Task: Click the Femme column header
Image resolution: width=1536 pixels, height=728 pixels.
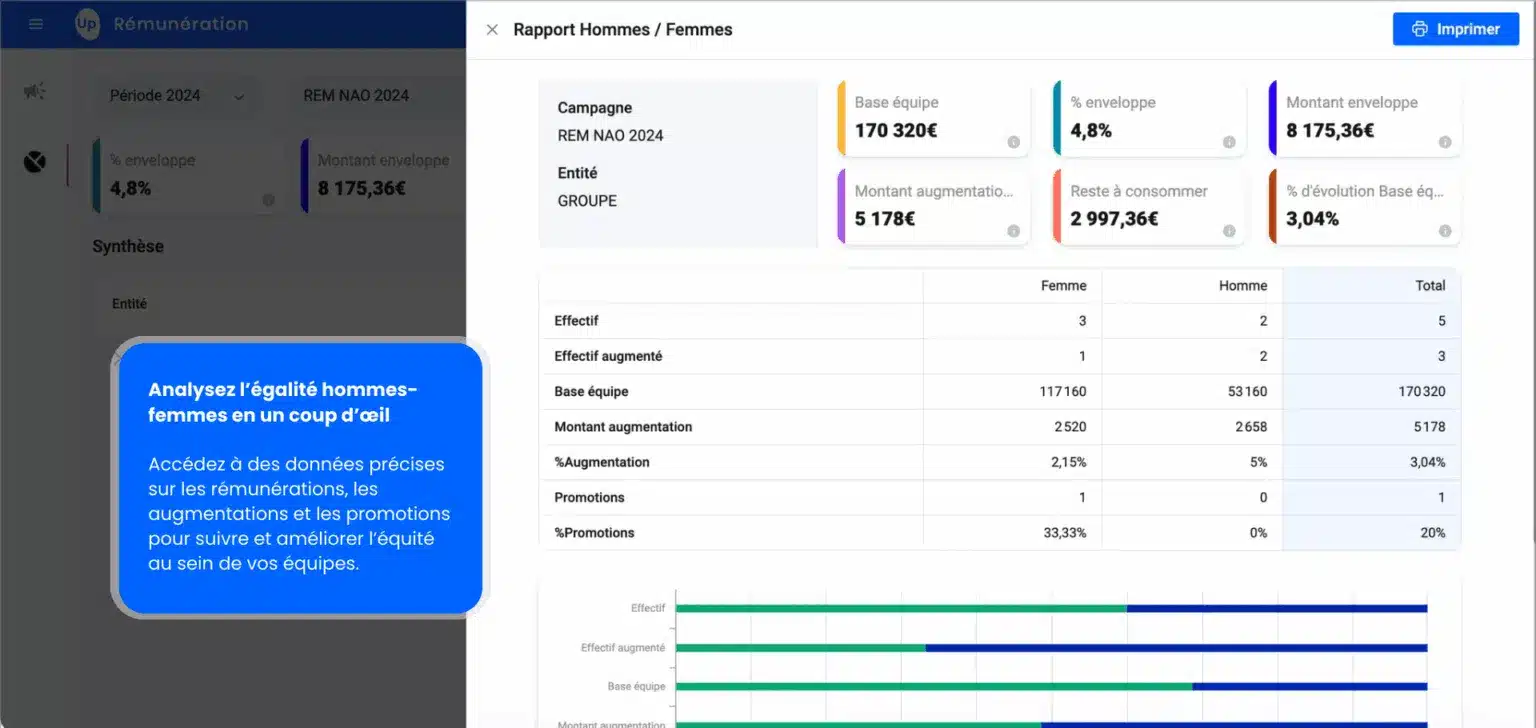Action: 1063,286
